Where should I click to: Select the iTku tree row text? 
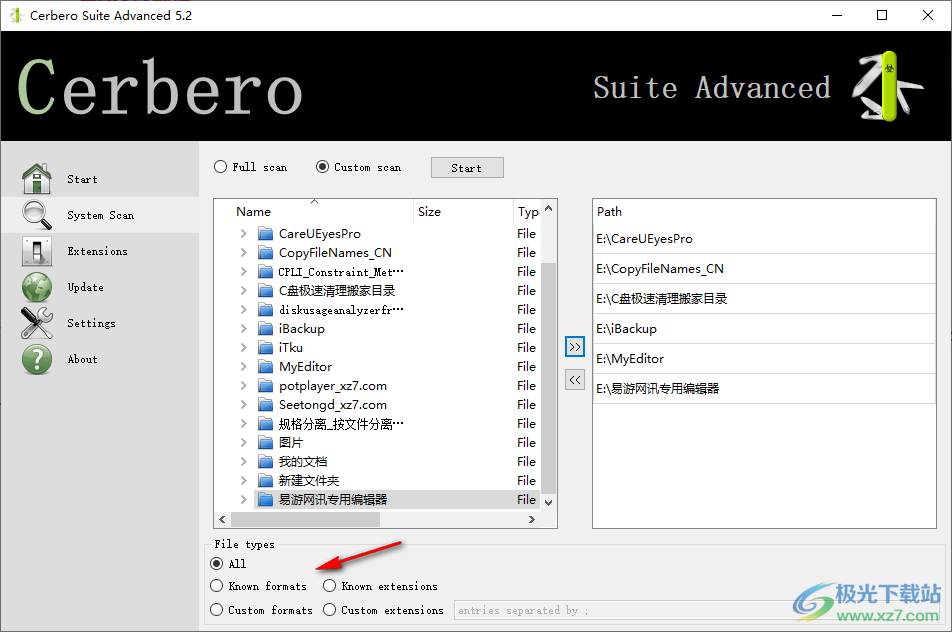click(291, 348)
